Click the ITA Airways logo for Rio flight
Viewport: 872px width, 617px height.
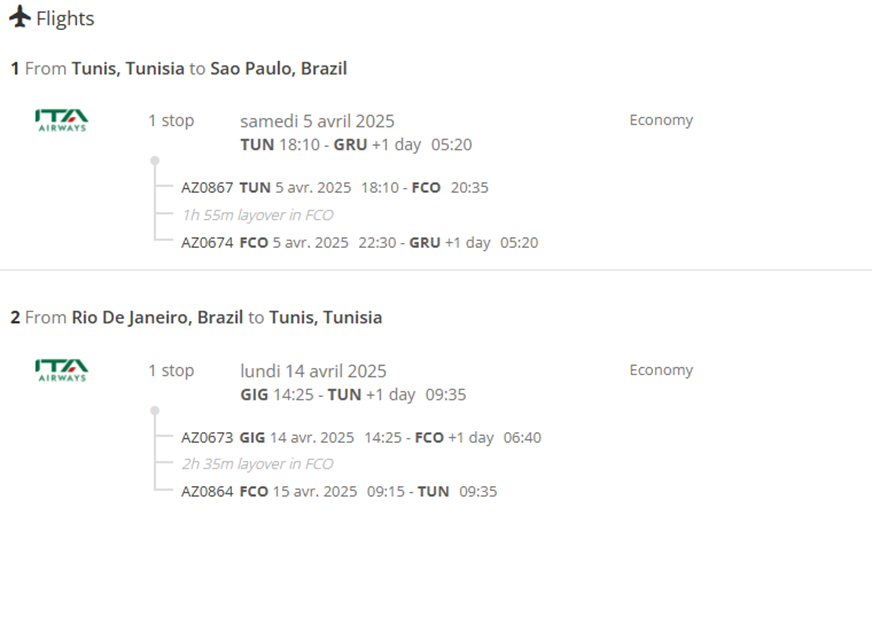tap(61, 371)
